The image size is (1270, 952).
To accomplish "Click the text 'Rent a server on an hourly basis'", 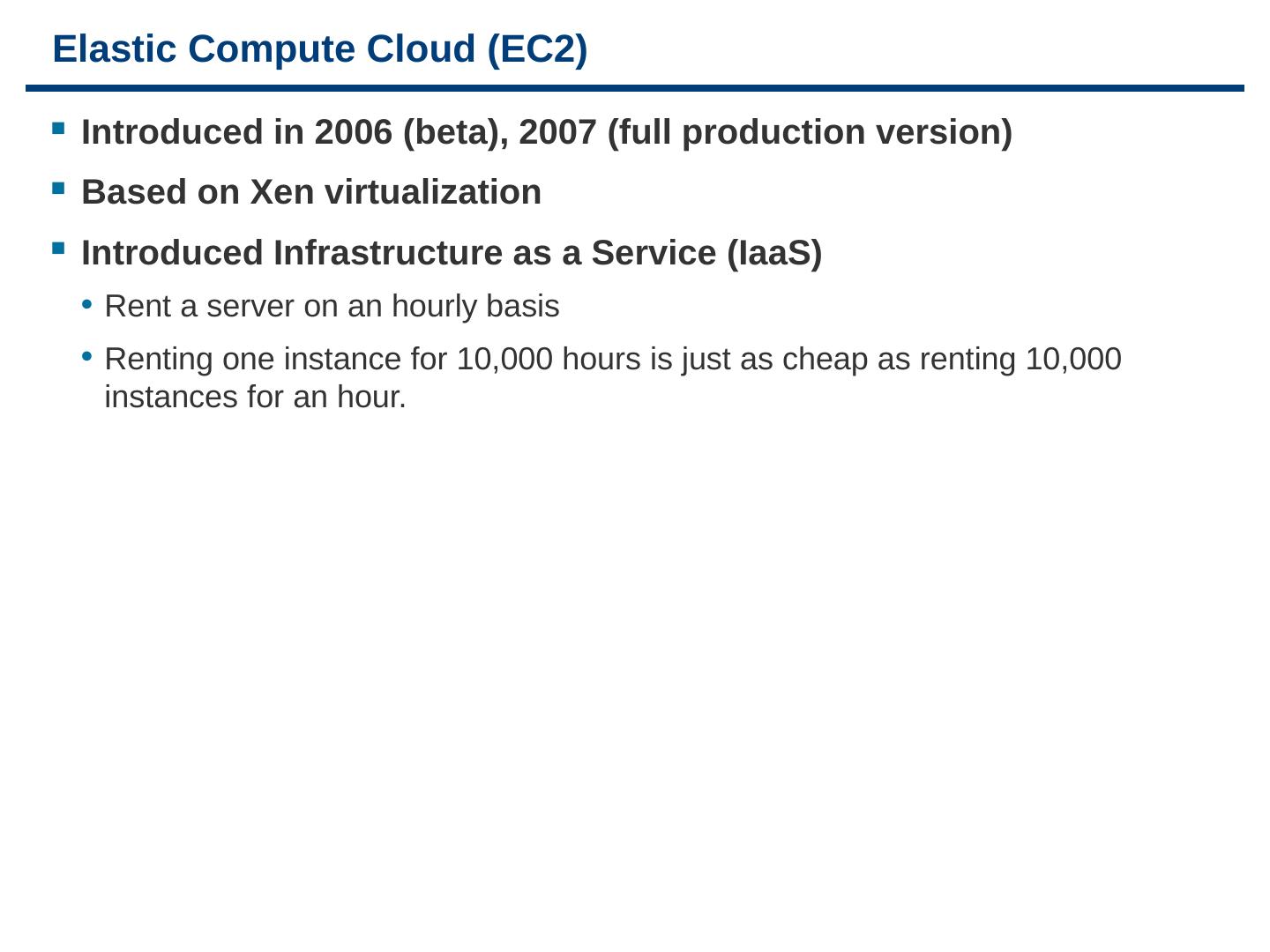I will [x=332, y=307].
